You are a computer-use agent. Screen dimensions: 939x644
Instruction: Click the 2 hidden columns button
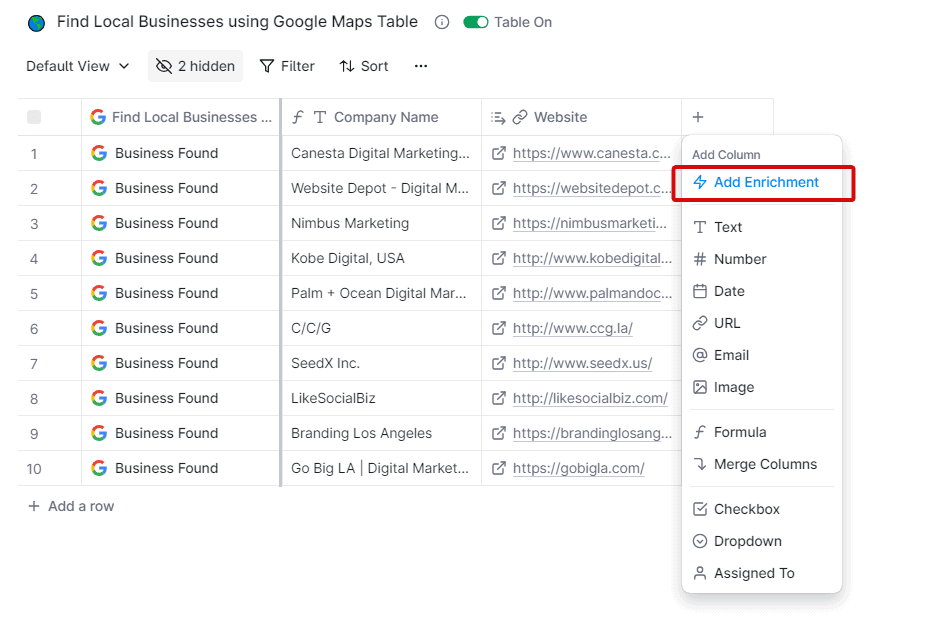tap(195, 66)
